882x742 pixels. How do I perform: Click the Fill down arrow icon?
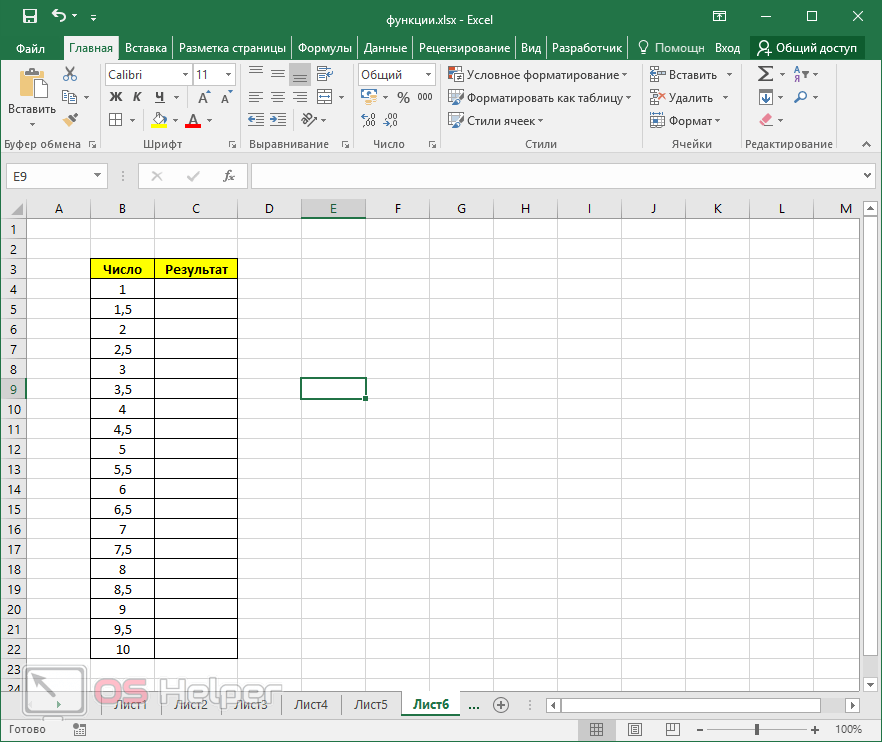(766, 97)
